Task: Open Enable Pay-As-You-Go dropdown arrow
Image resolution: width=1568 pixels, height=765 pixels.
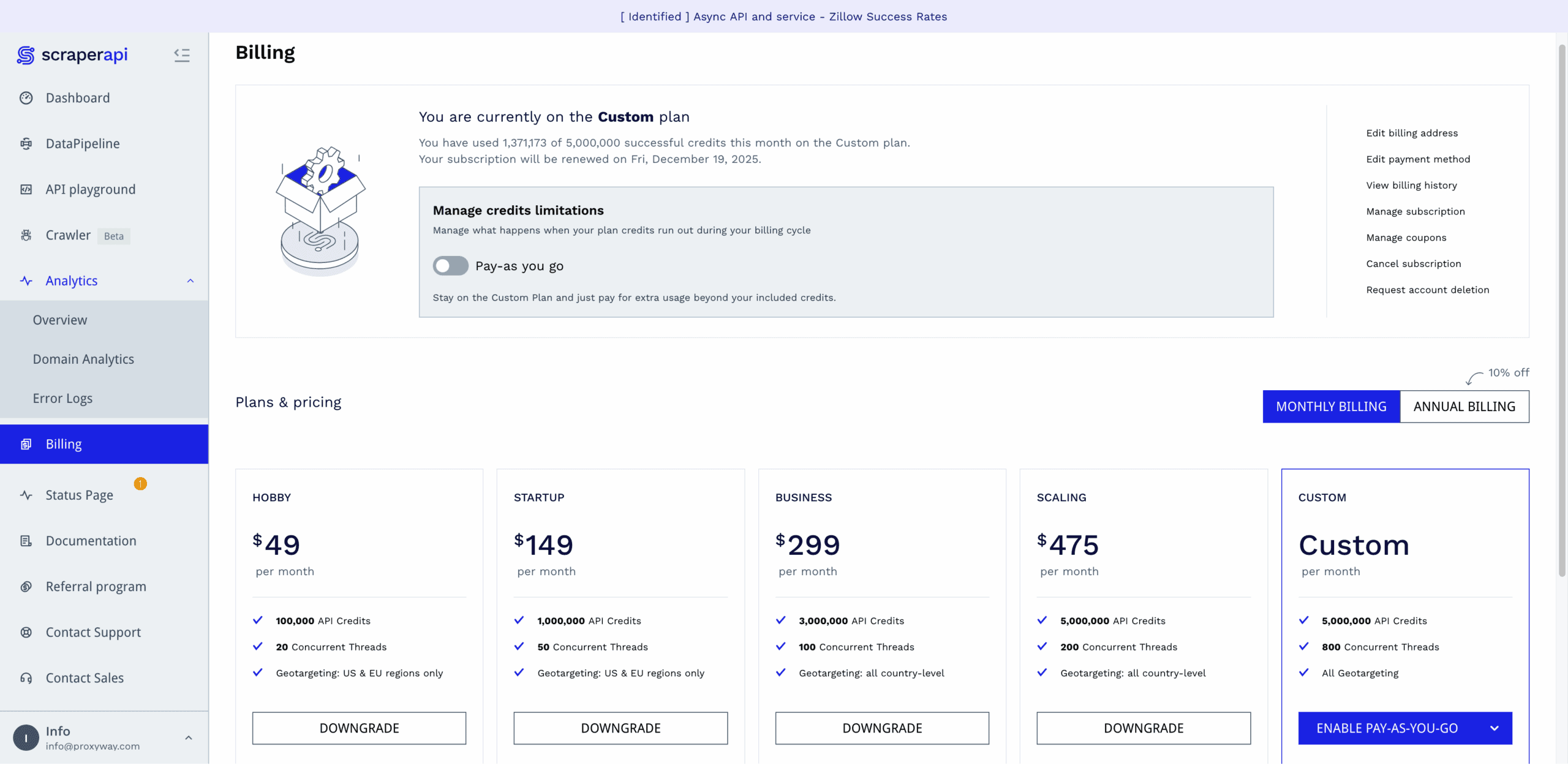Action: click(1494, 728)
